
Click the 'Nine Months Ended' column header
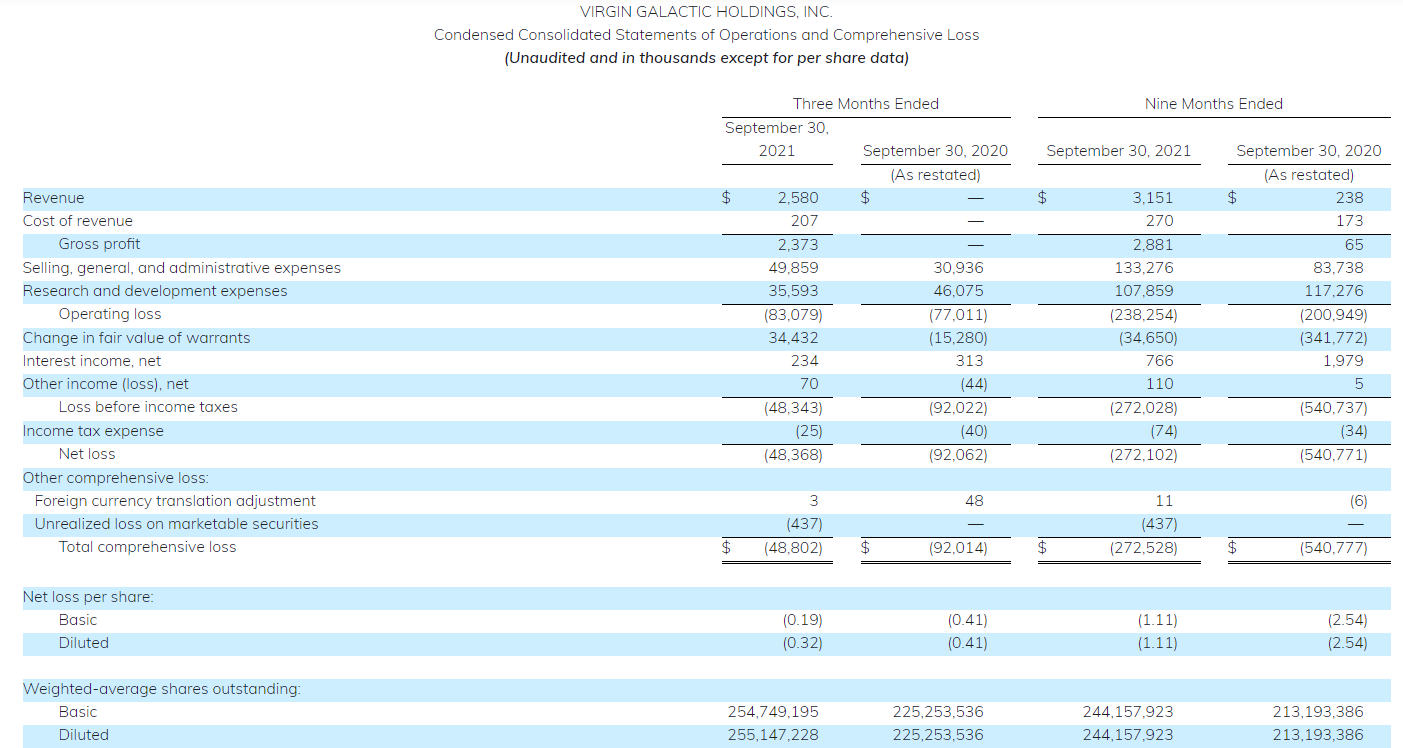tap(1214, 104)
